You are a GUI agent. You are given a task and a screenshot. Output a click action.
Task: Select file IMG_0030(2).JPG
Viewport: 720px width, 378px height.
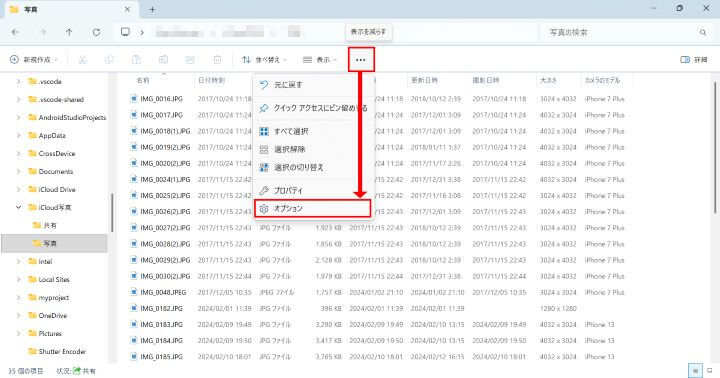click(x=165, y=276)
